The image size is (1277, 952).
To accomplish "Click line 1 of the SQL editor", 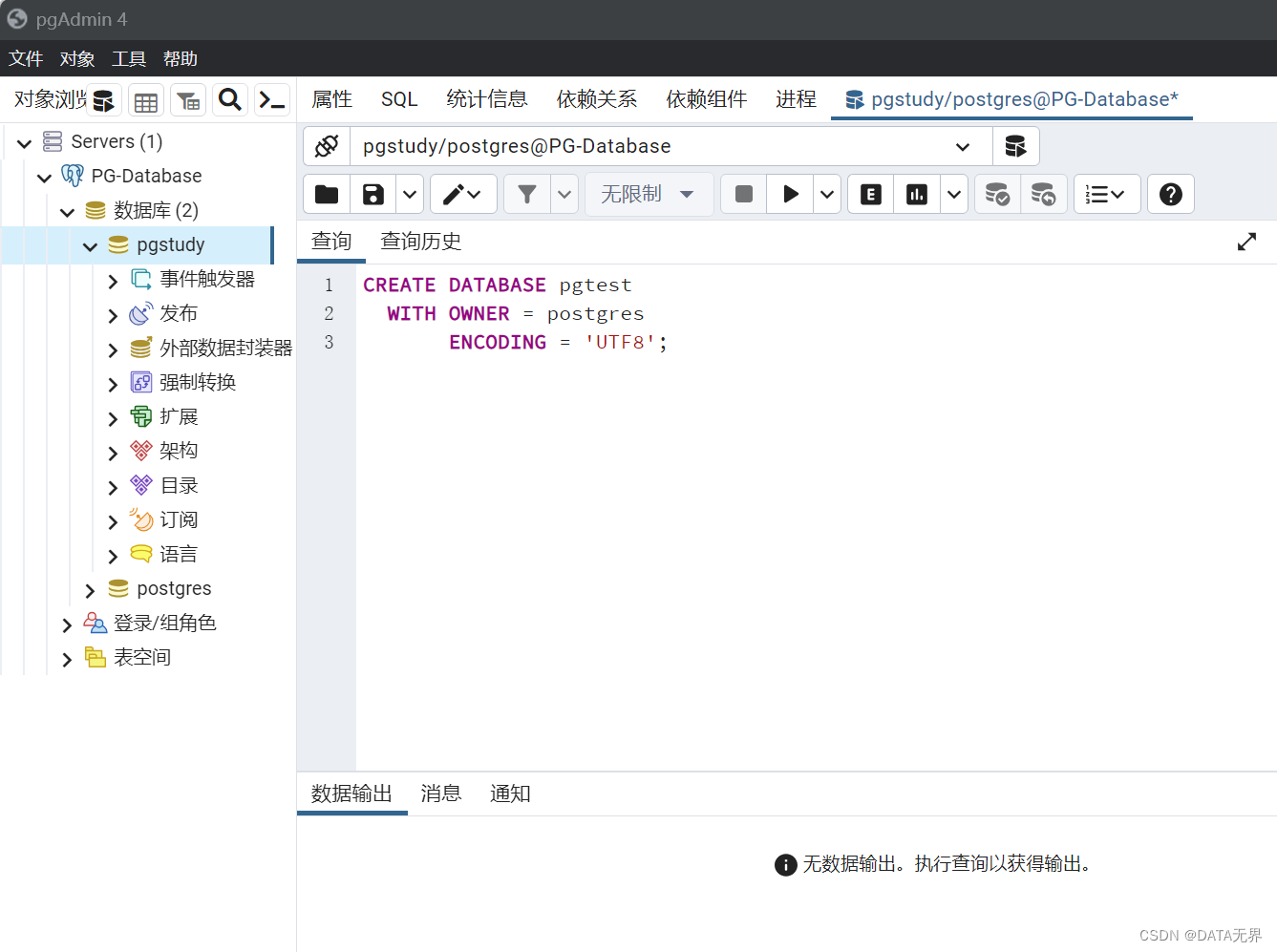I will (497, 284).
